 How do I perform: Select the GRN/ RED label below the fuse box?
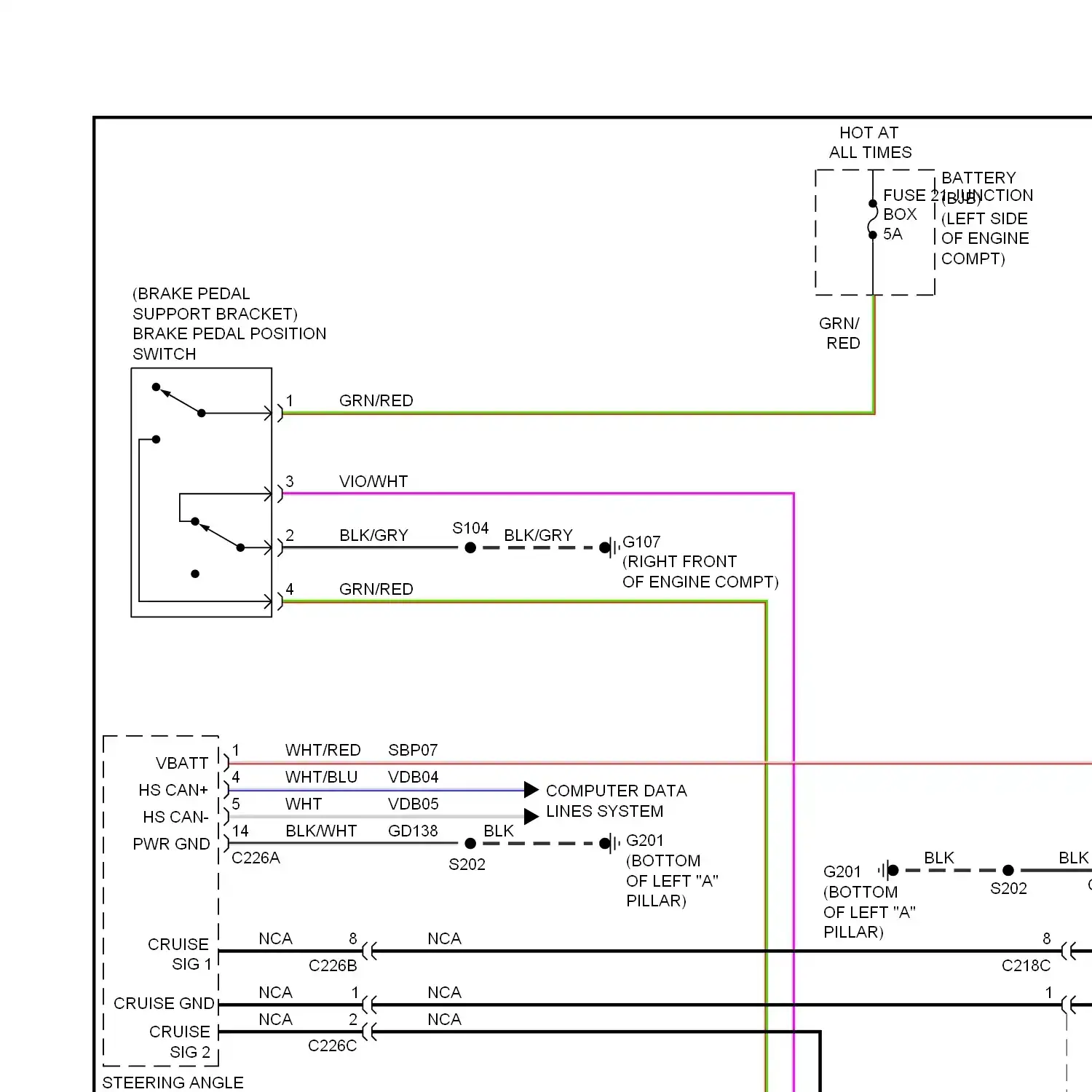(x=840, y=333)
